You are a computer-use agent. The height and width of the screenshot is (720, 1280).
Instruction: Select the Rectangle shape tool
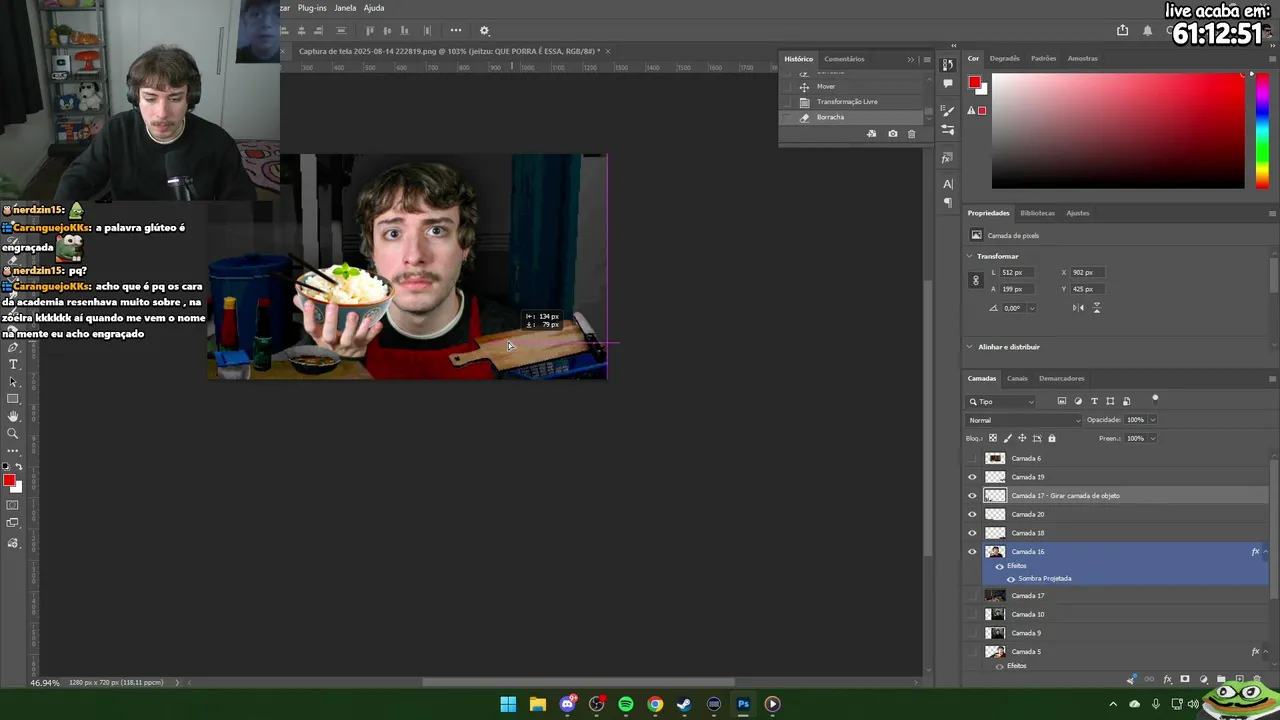point(13,399)
